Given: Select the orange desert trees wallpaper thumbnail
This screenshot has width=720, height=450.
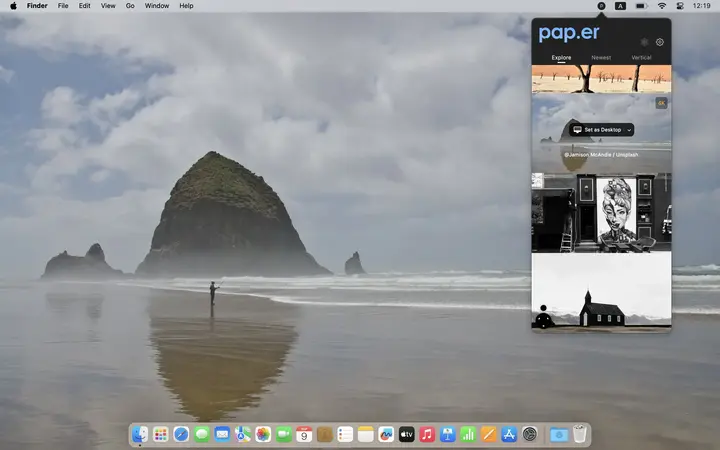Looking at the screenshot, I should (x=601, y=79).
